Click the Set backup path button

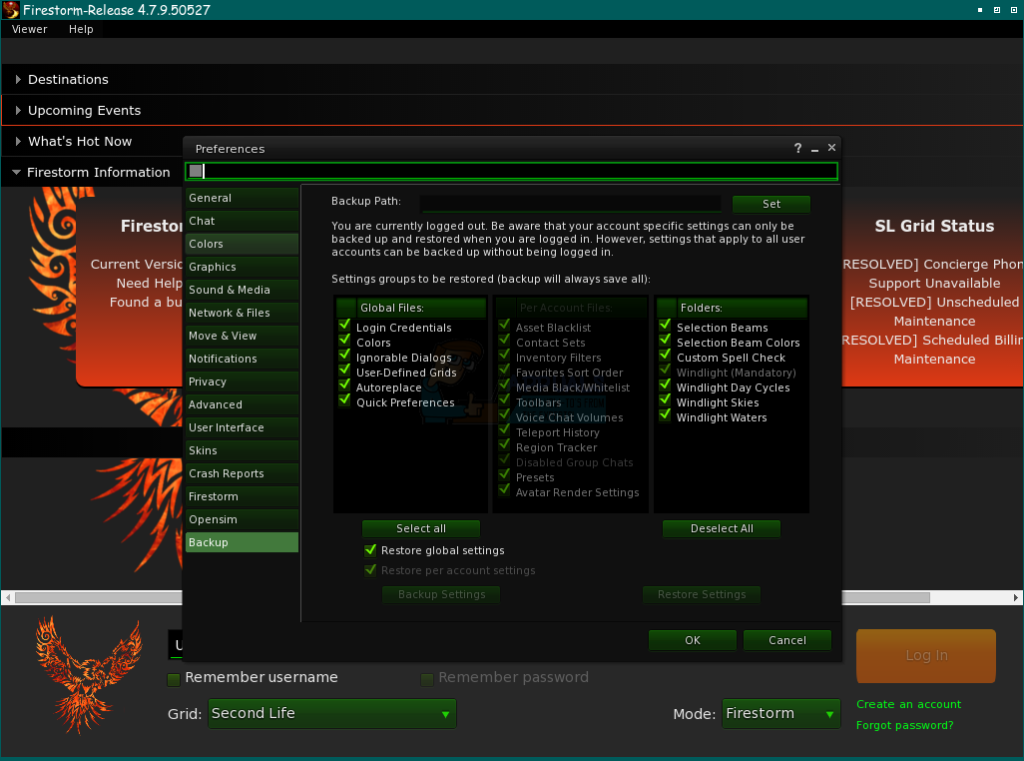[x=771, y=204]
